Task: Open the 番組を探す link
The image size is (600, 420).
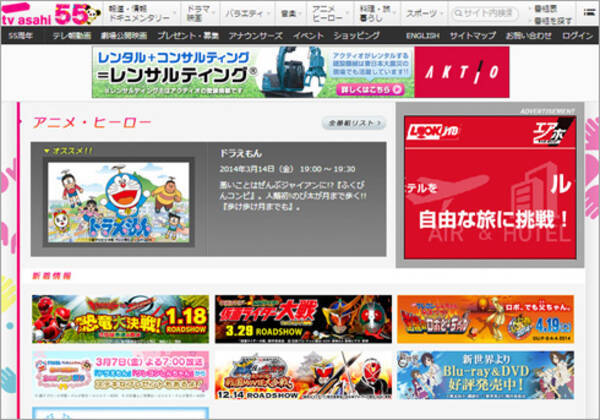Action: (553, 20)
